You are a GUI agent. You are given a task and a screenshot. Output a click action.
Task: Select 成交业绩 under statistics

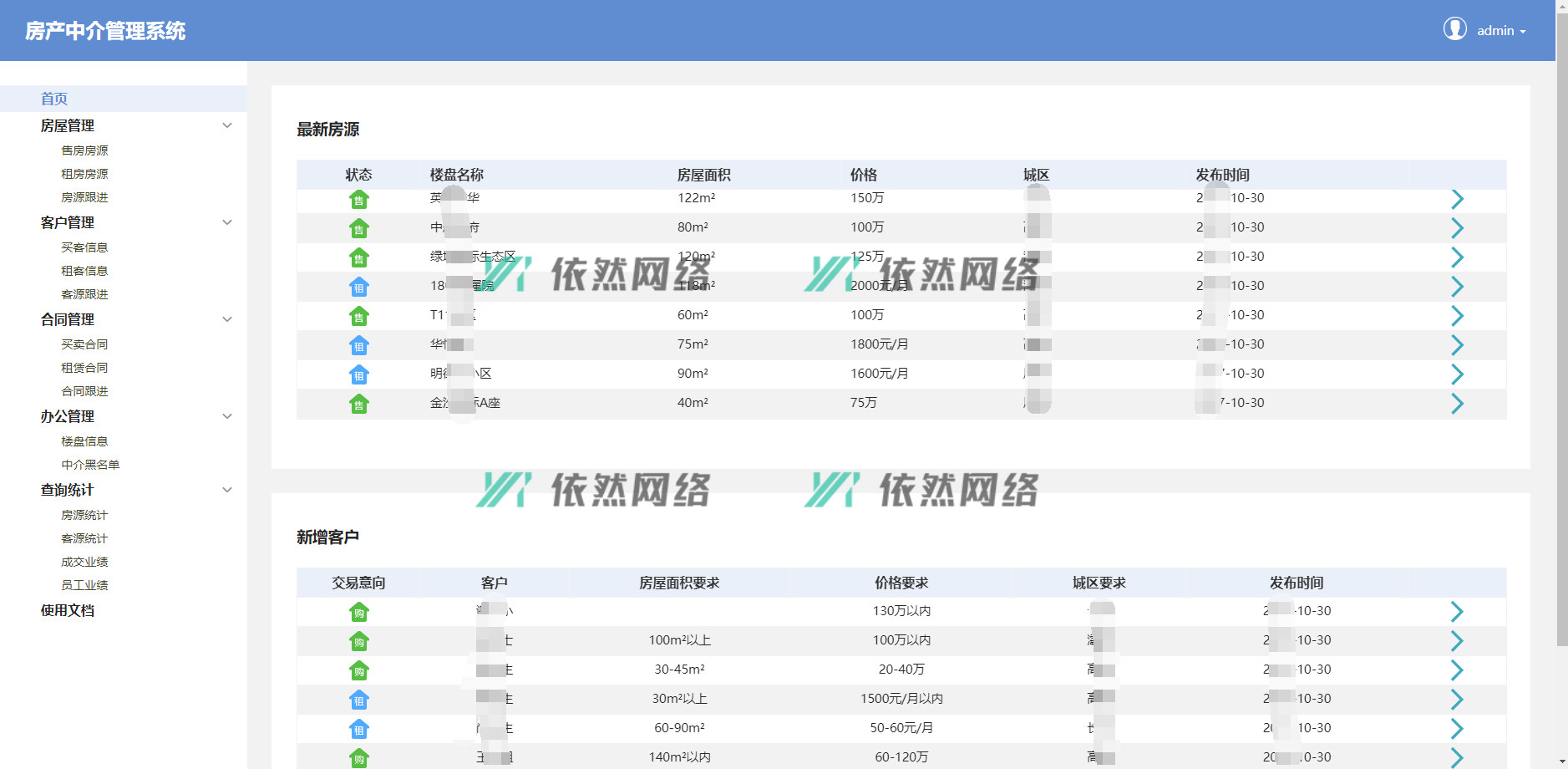(84, 562)
